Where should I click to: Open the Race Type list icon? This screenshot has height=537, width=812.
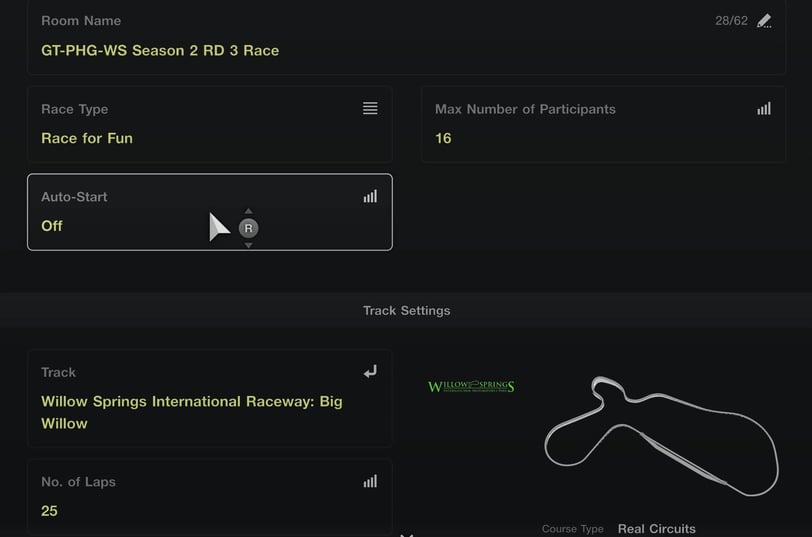pyautogui.click(x=370, y=108)
